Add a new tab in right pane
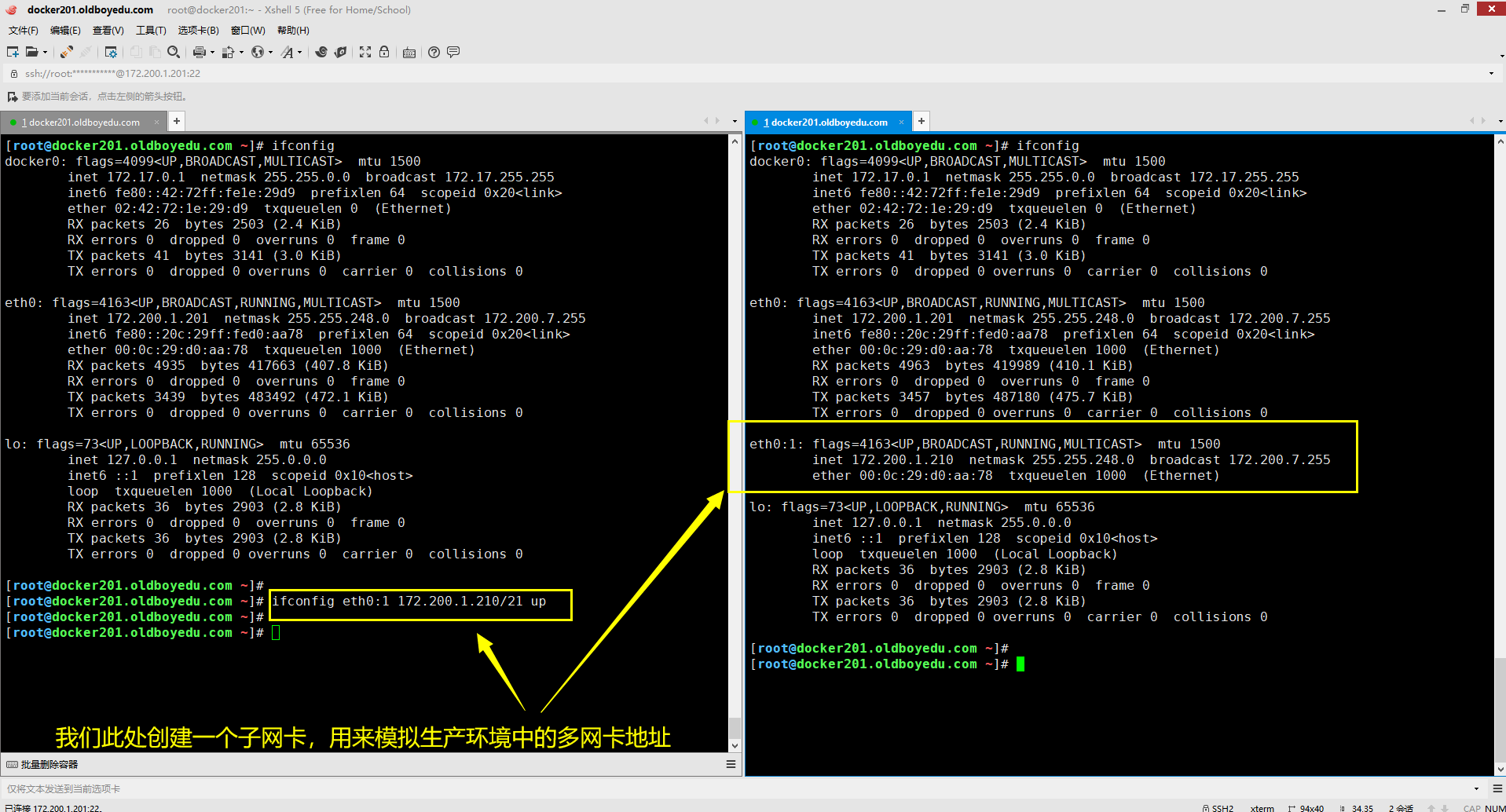 [x=922, y=122]
